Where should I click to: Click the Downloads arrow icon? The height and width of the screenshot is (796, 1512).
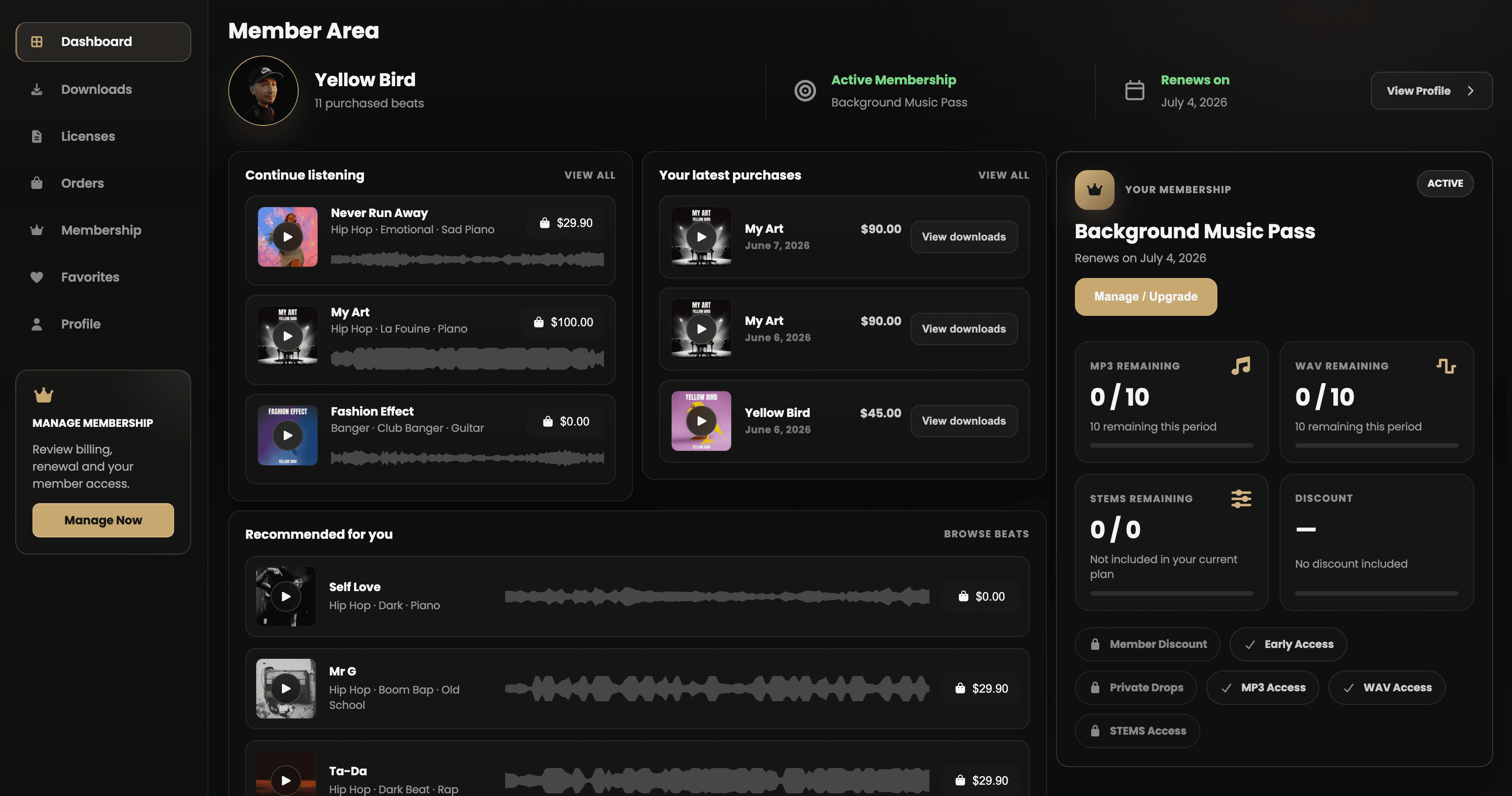(x=37, y=89)
